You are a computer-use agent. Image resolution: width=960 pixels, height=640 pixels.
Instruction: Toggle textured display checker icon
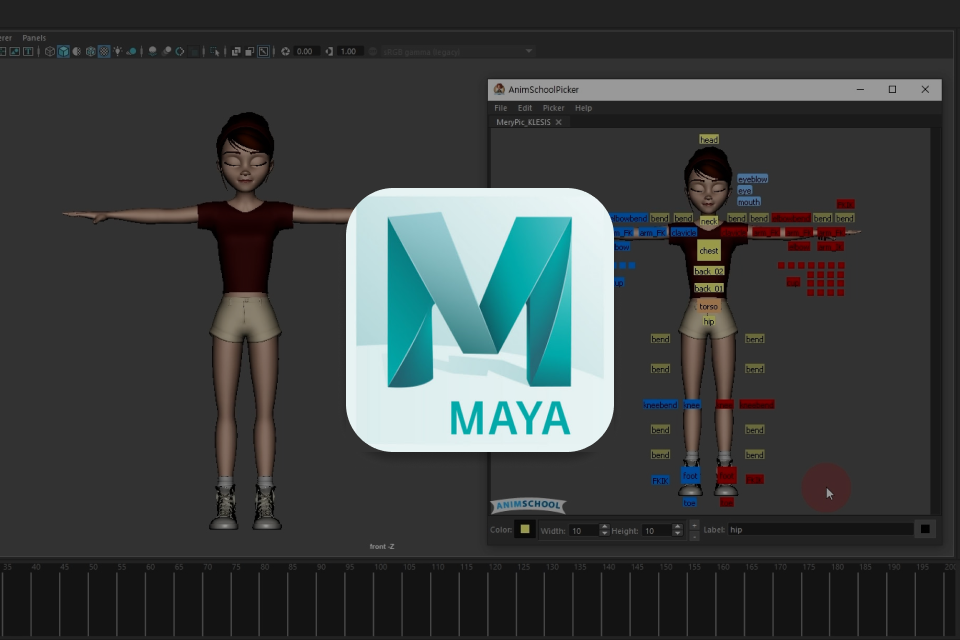[104, 51]
